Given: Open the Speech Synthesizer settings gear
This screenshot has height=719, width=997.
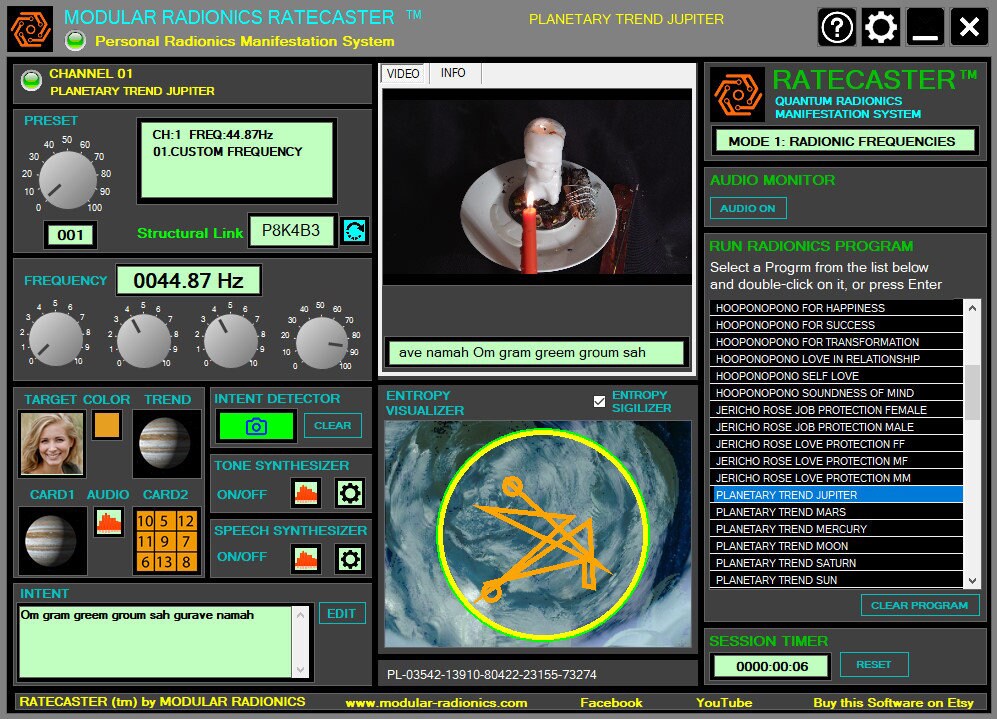Looking at the screenshot, I should [x=349, y=558].
